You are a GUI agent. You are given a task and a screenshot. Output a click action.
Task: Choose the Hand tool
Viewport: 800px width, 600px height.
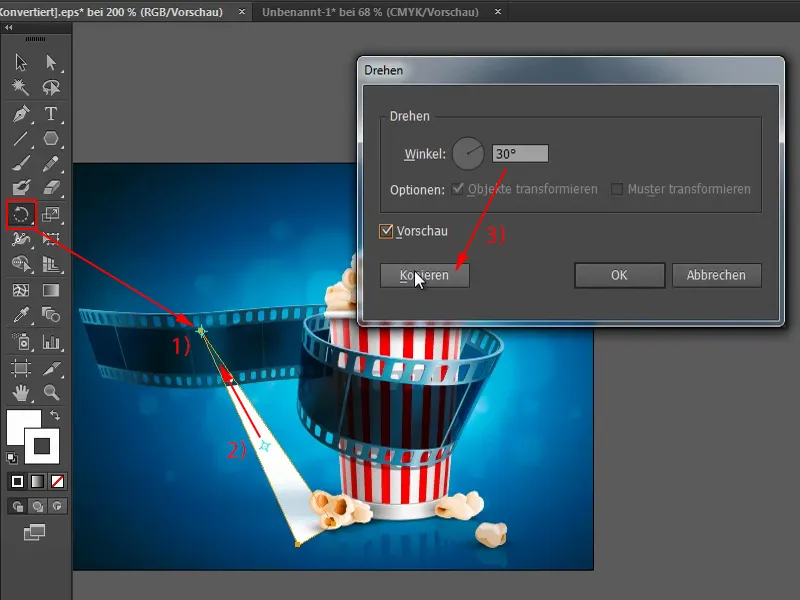pos(21,392)
